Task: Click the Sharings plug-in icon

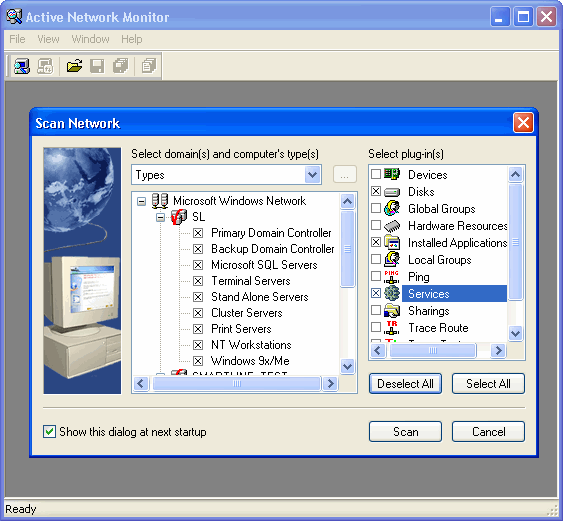Action: [x=392, y=311]
